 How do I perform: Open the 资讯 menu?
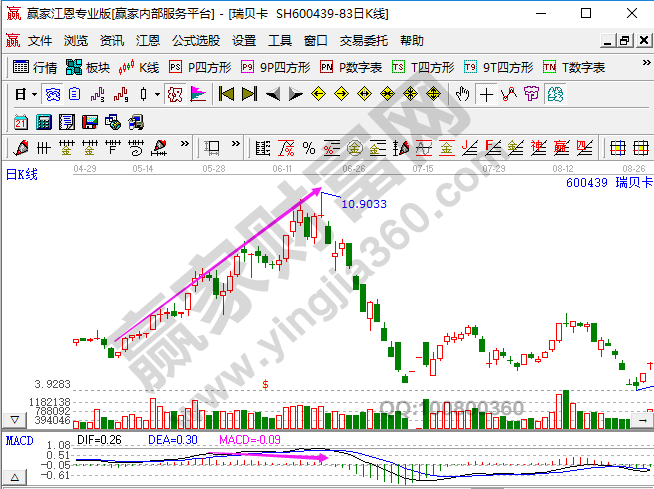click(x=112, y=40)
